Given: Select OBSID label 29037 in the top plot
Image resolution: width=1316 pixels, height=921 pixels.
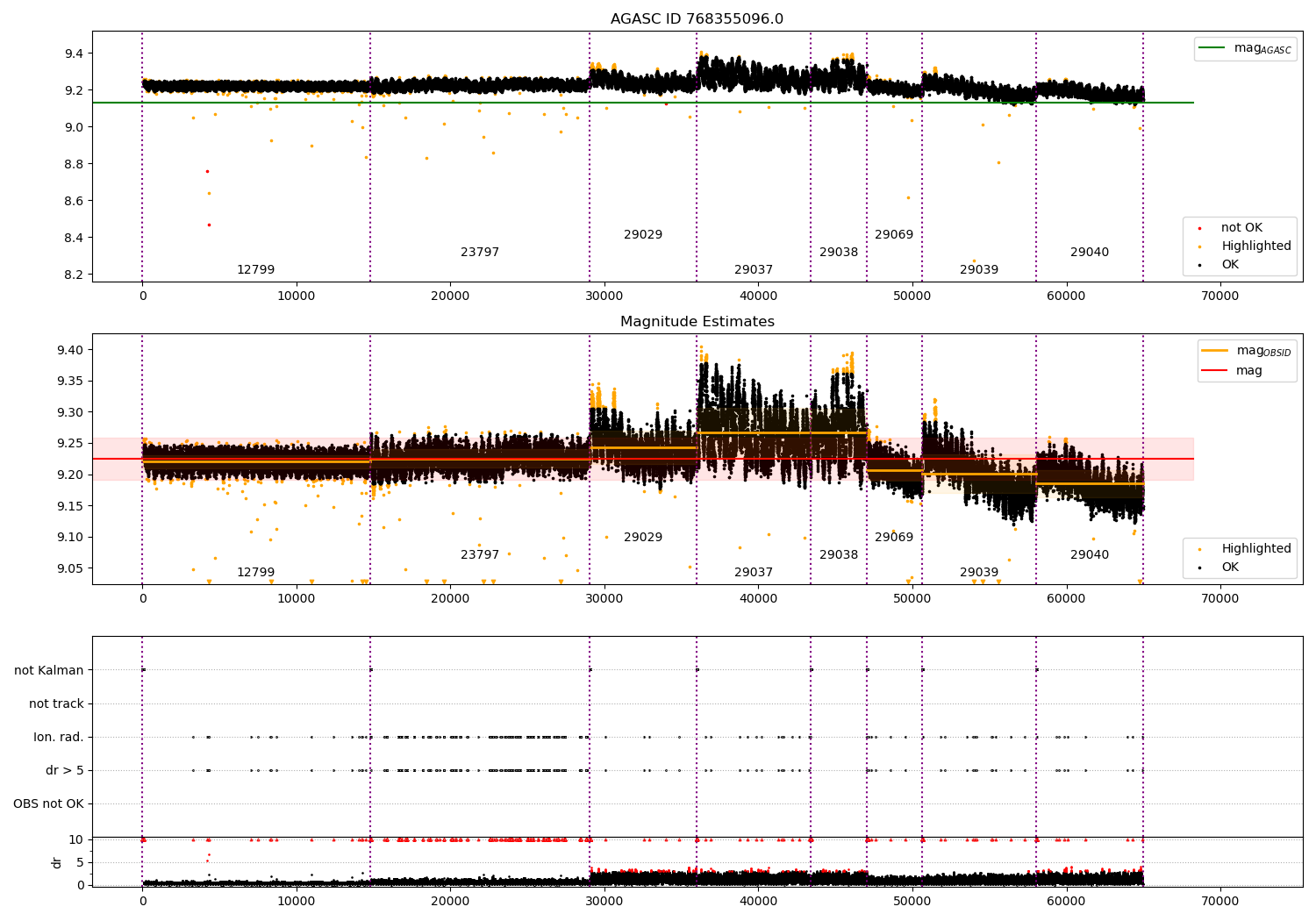Looking at the screenshot, I should click(754, 270).
